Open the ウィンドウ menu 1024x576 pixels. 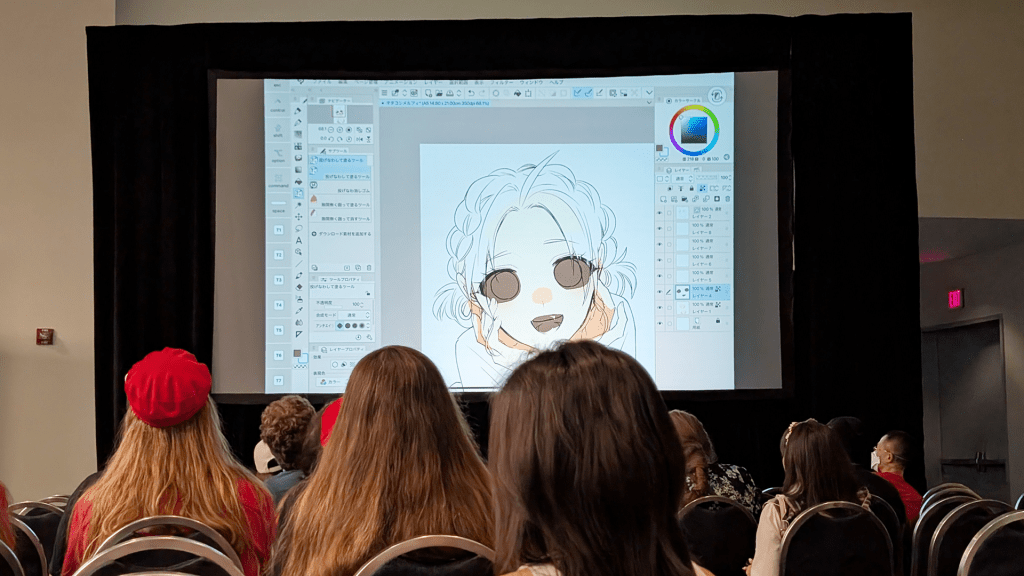click(x=533, y=82)
